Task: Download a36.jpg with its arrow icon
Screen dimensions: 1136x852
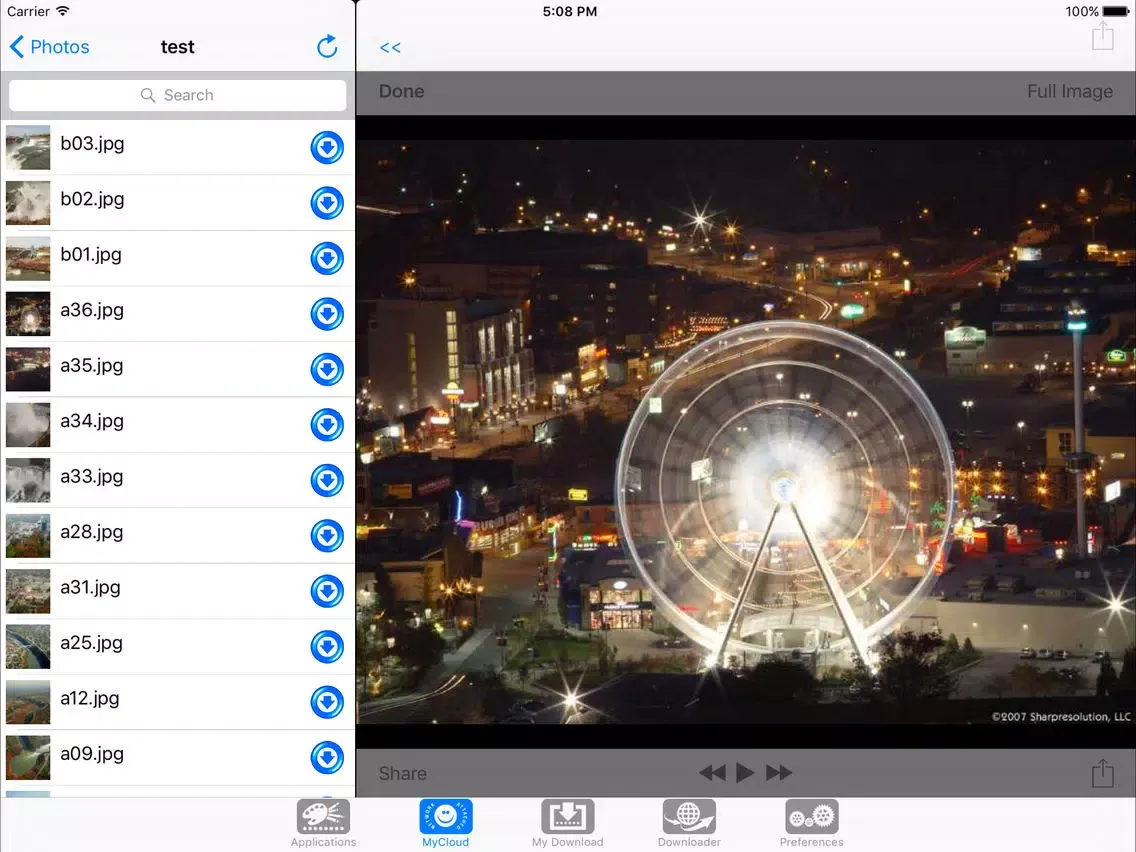Action: (x=327, y=314)
